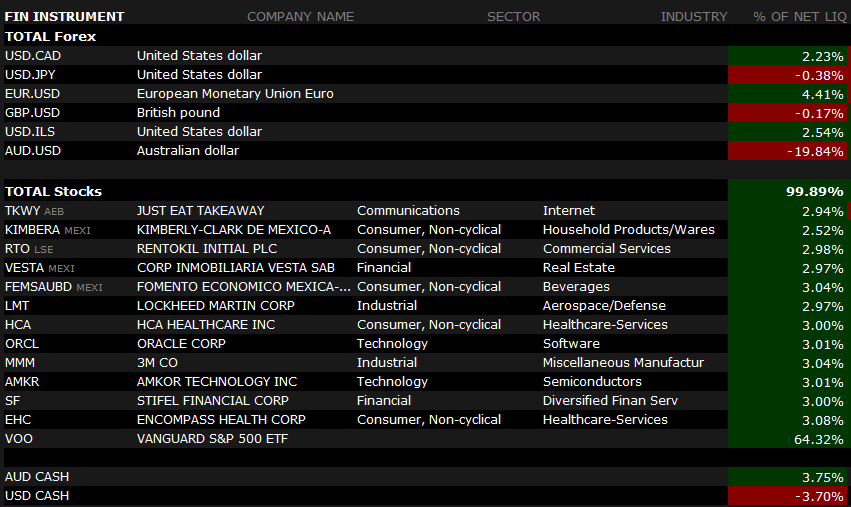Click the 99.89% TOTAL Stocks value
Image resolution: width=851 pixels, height=507 pixels.
coord(815,192)
